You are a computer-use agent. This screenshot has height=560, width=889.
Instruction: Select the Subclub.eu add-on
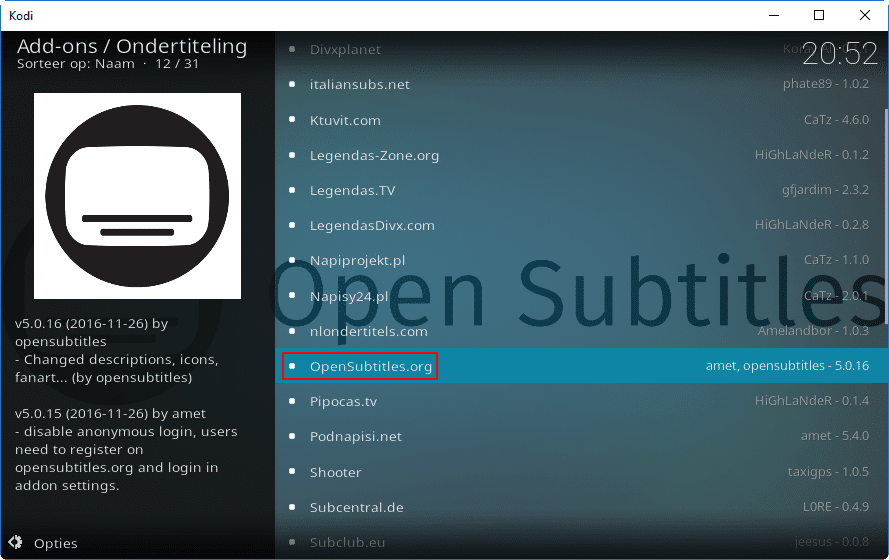click(x=581, y=542)
